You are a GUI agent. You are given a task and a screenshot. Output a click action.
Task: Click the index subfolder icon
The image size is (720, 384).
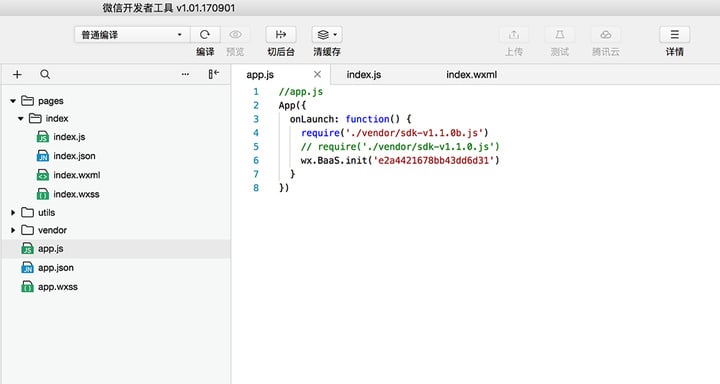click(x=35, y=119)
